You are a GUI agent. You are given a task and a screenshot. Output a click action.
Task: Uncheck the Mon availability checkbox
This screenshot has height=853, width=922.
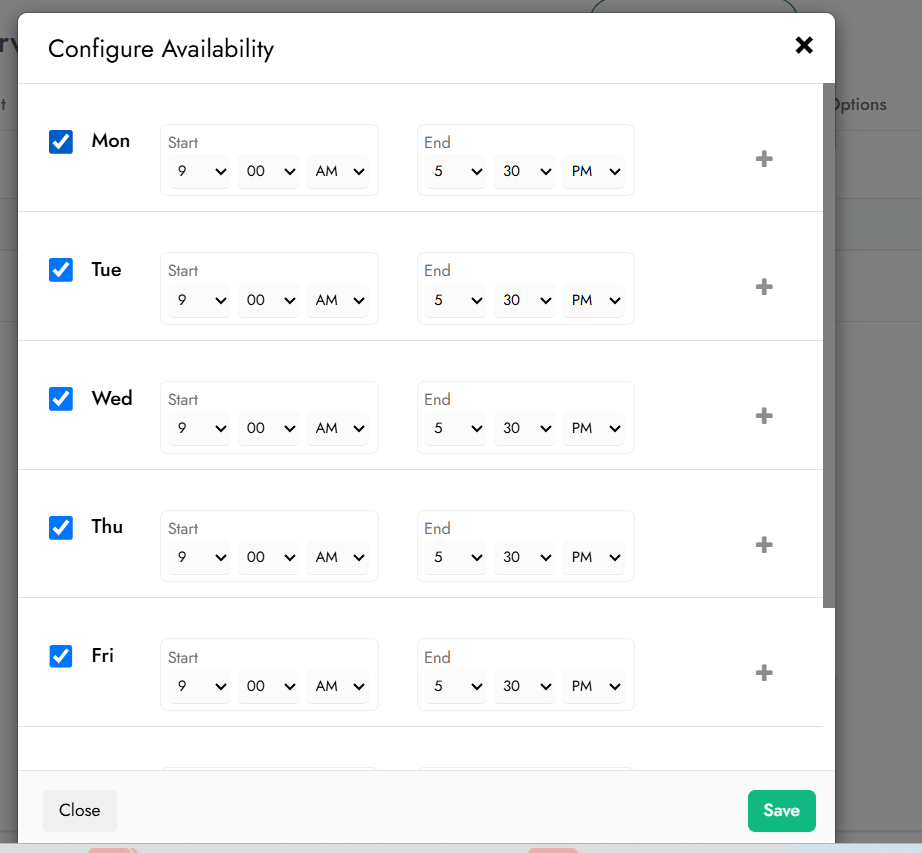[x=61, y=142]
